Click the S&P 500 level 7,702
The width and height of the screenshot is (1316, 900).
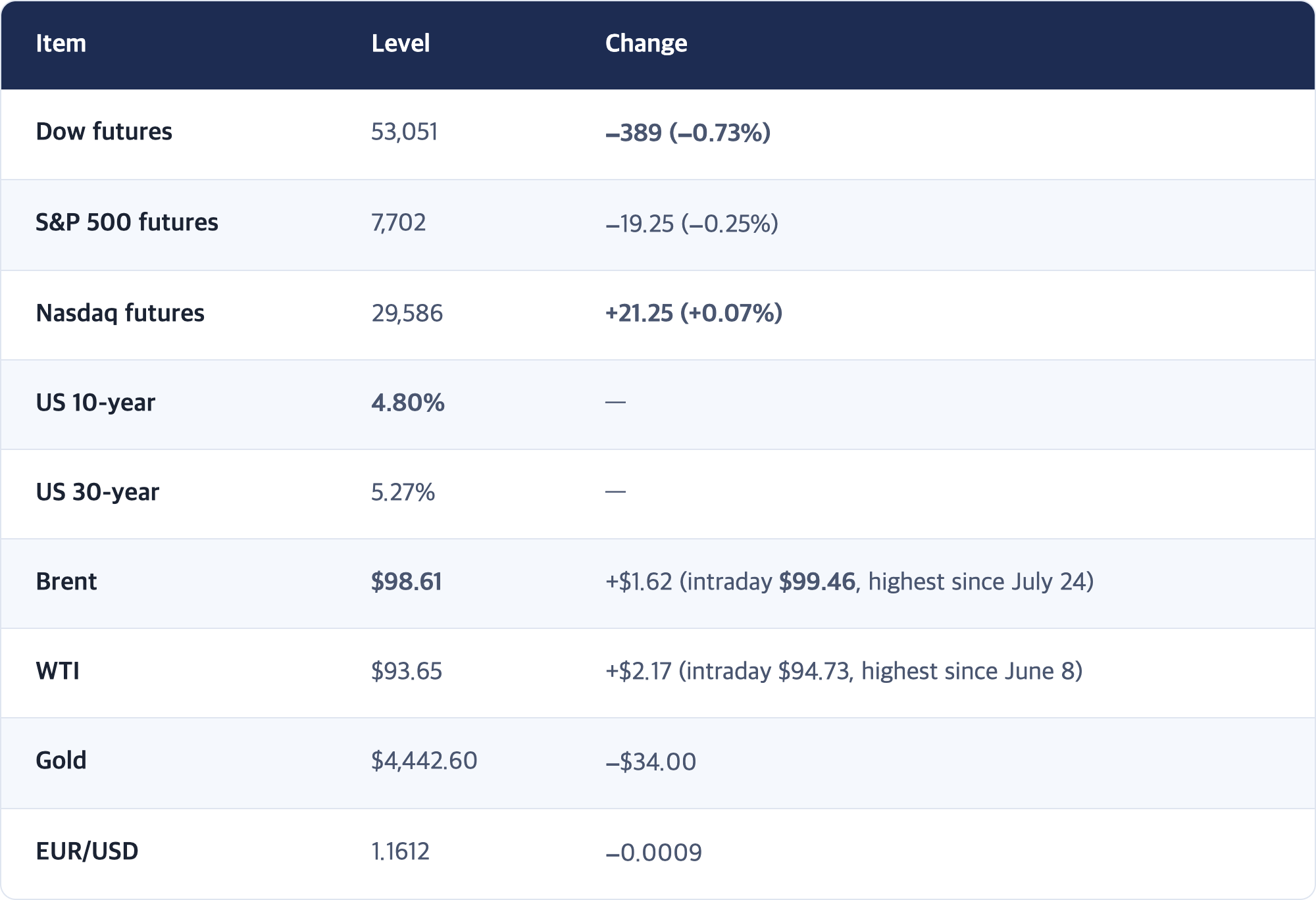[398, 222]
